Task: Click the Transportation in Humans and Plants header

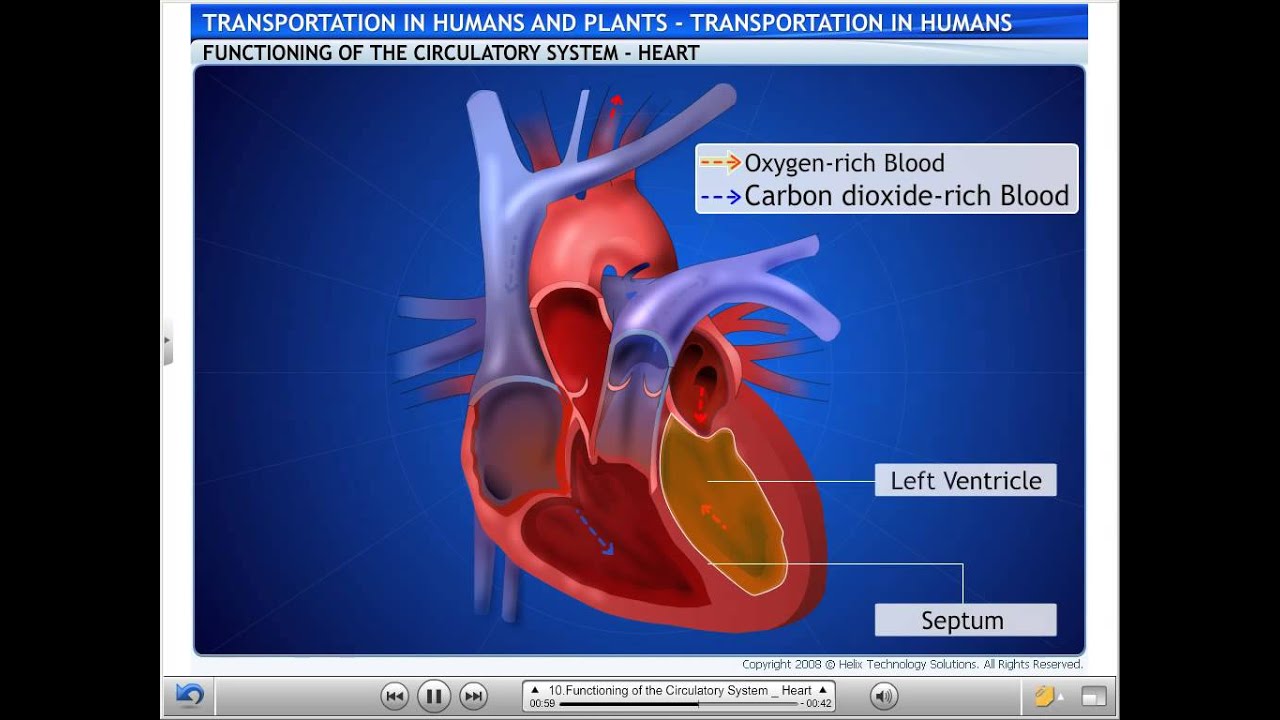Action: click(607, 23)
